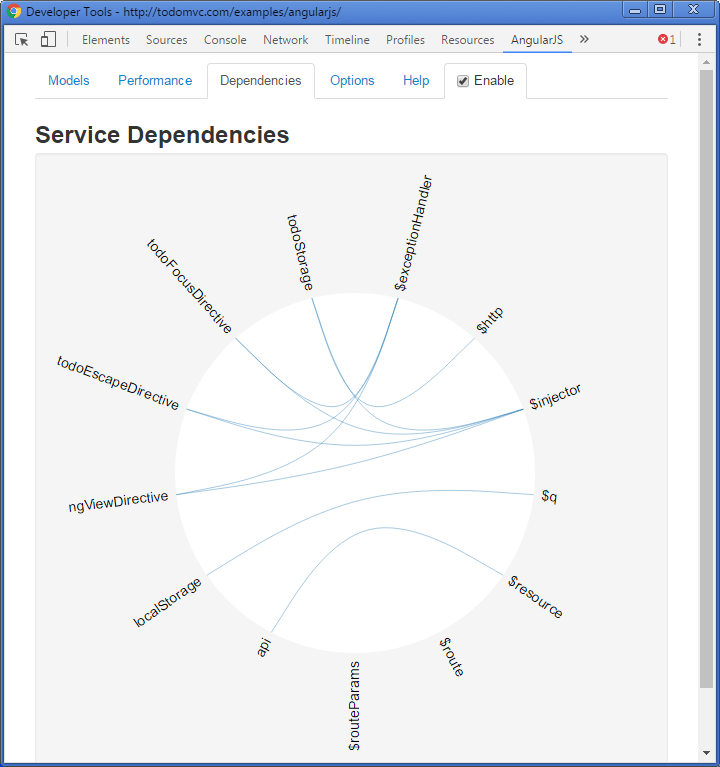720x767 pixels.
Task: Click the ngViewDirective node label
Action: click(118, 501)
